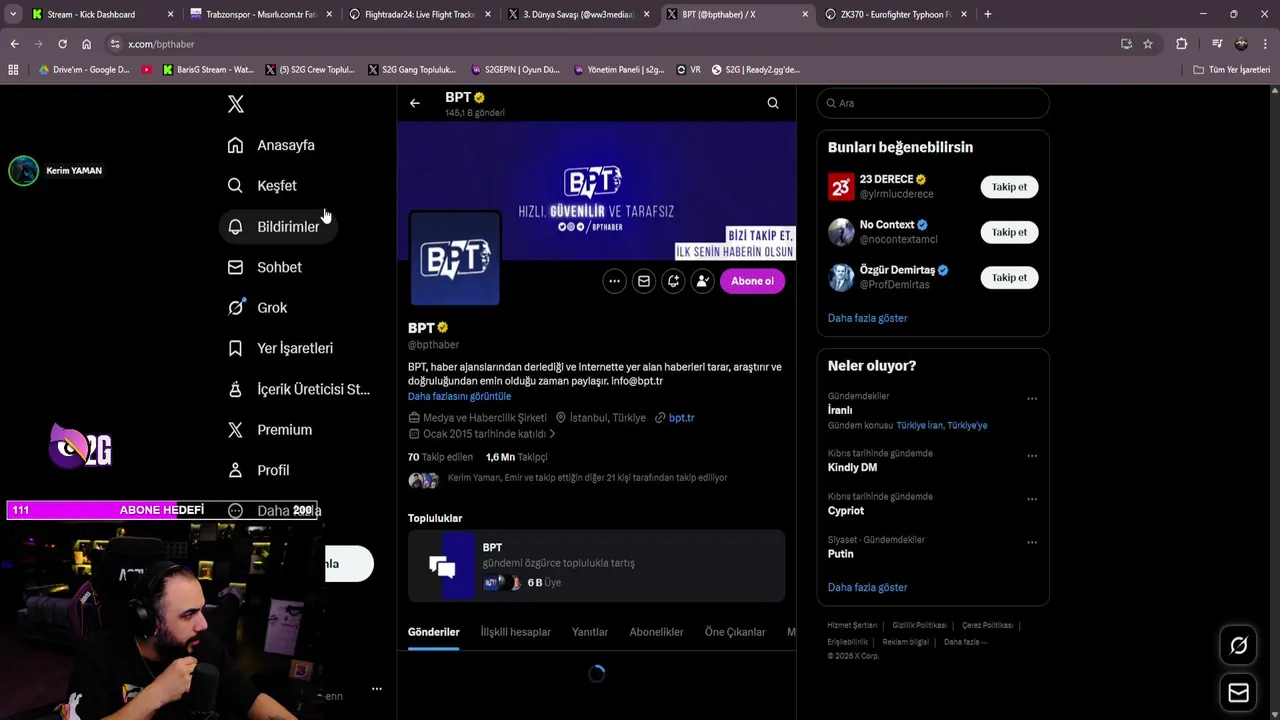Reload the page in Chrome toolbar
The height and width of the screenshot is (720, 1280).
click(62, 44)
